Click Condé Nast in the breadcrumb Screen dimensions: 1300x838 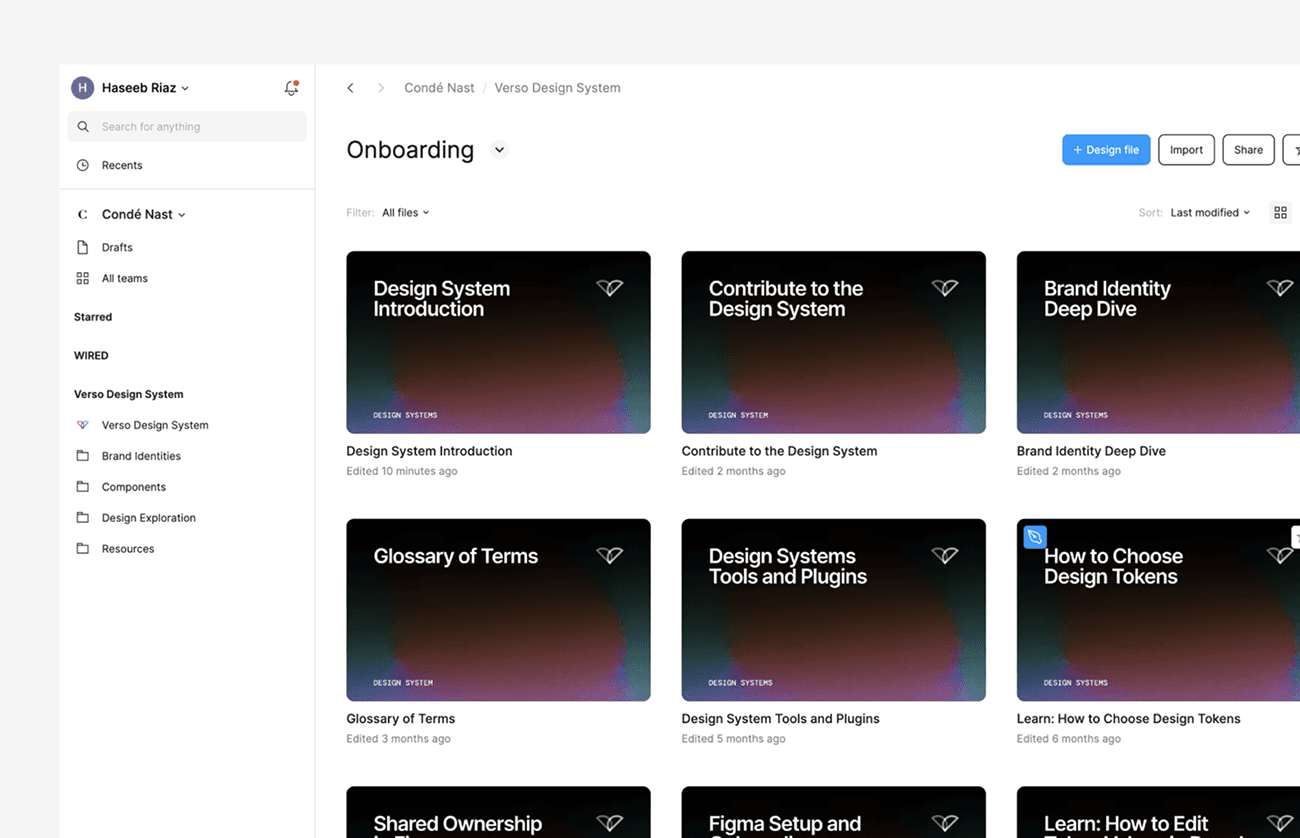coord(439,88)
